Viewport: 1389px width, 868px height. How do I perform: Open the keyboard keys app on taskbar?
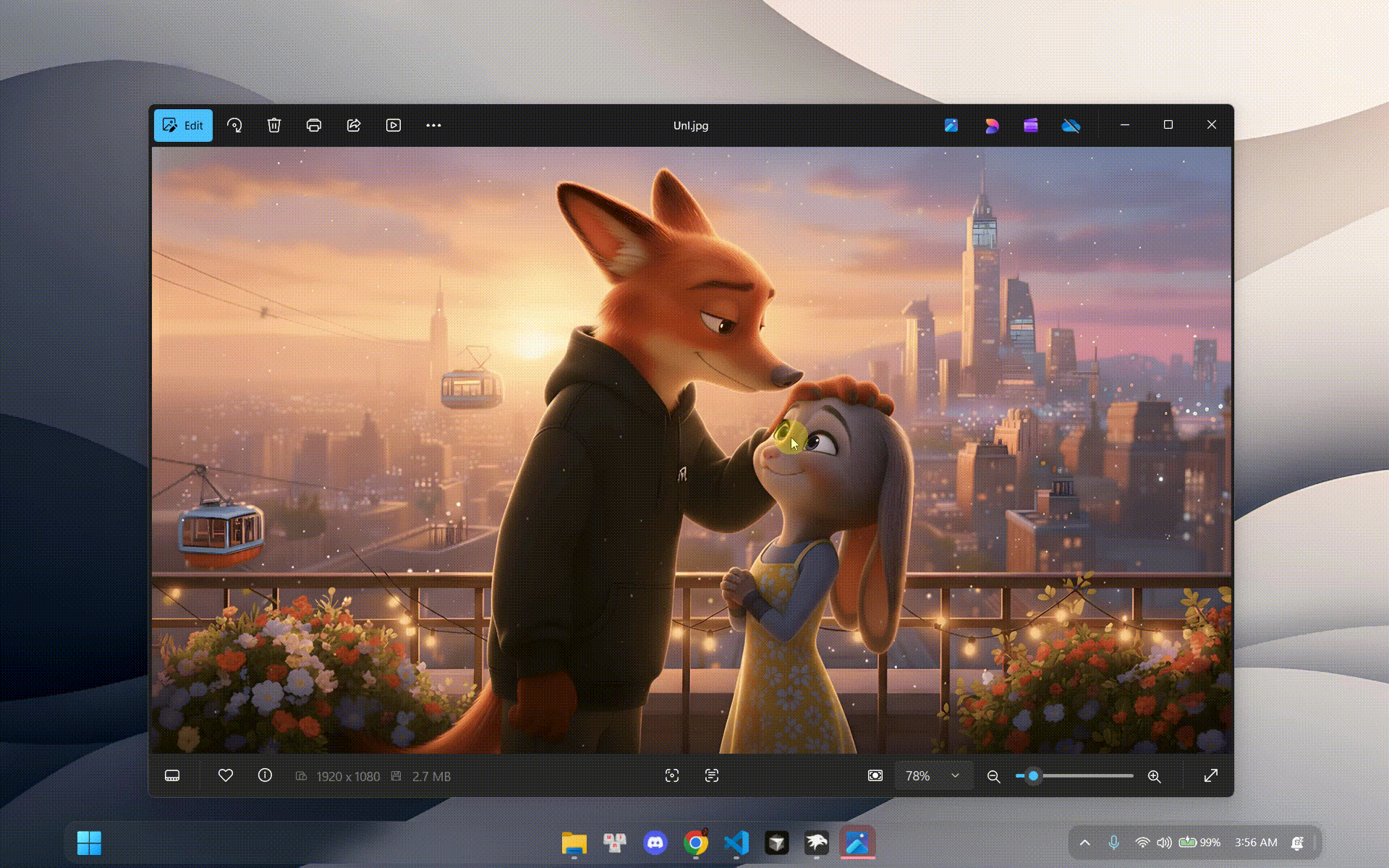[x=615, y=843]
